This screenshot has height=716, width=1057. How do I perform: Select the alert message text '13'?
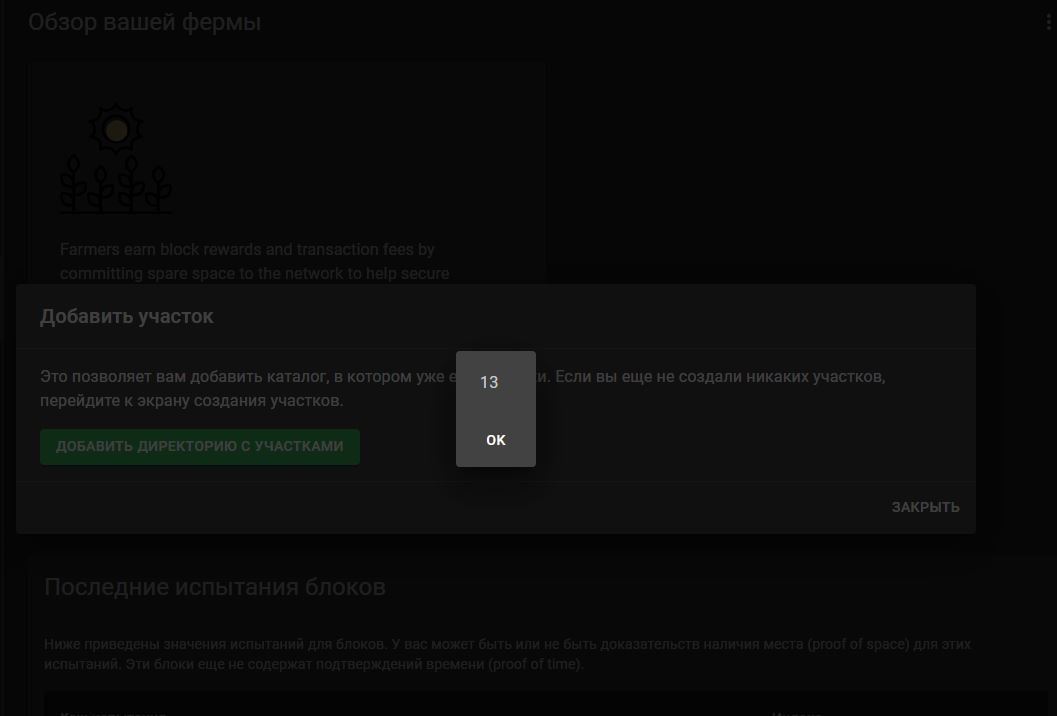point(489,382)
